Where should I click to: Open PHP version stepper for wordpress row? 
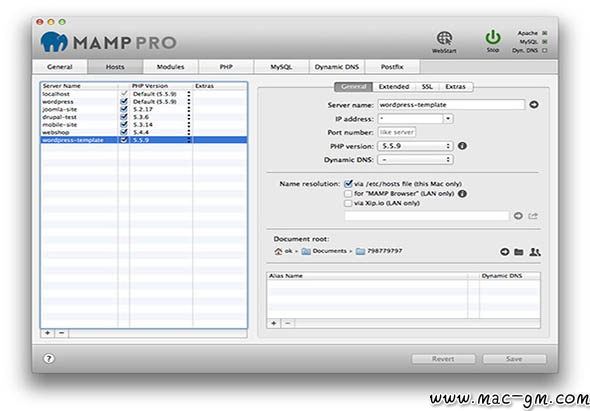pos(189,102)
